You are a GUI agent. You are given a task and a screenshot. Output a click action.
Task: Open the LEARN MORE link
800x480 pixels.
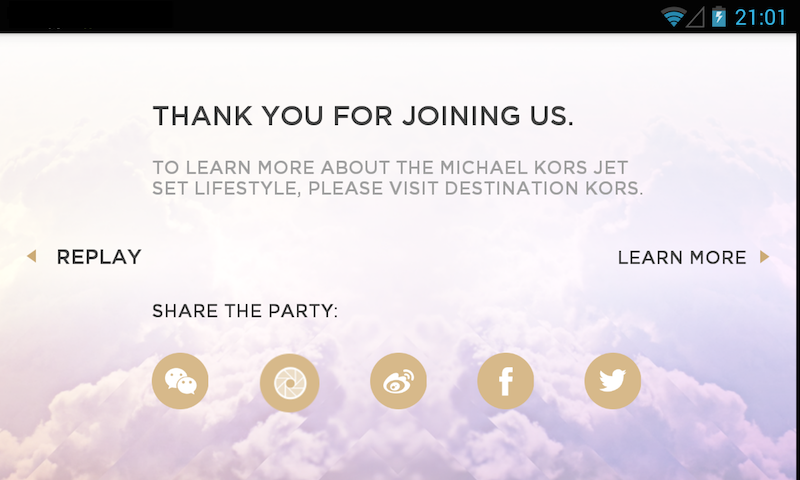pyautogui.click(x=682, y=257)
